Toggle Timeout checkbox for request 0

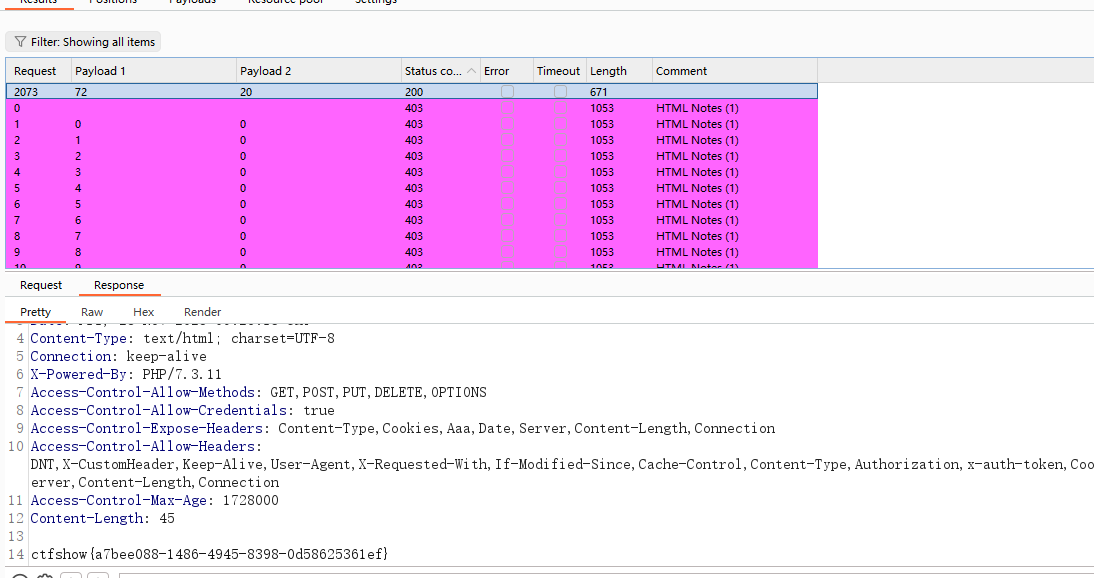560,108
